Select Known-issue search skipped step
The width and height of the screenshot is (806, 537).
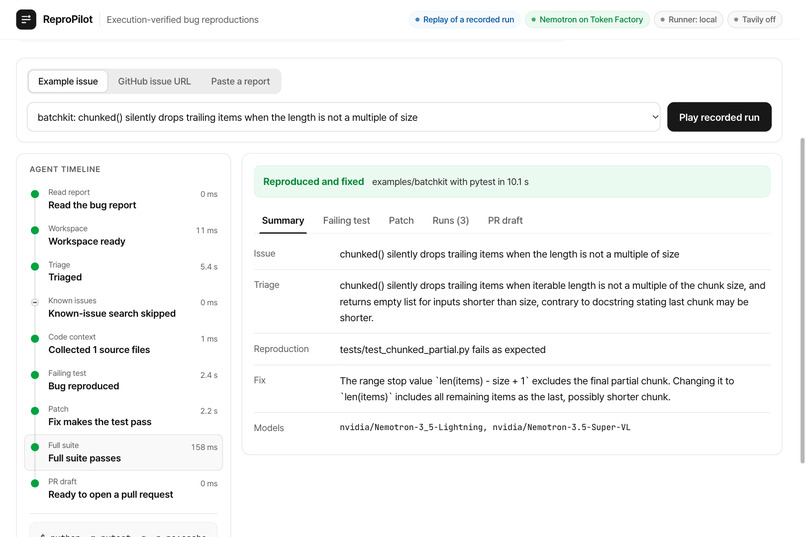[x=123, y=307]
